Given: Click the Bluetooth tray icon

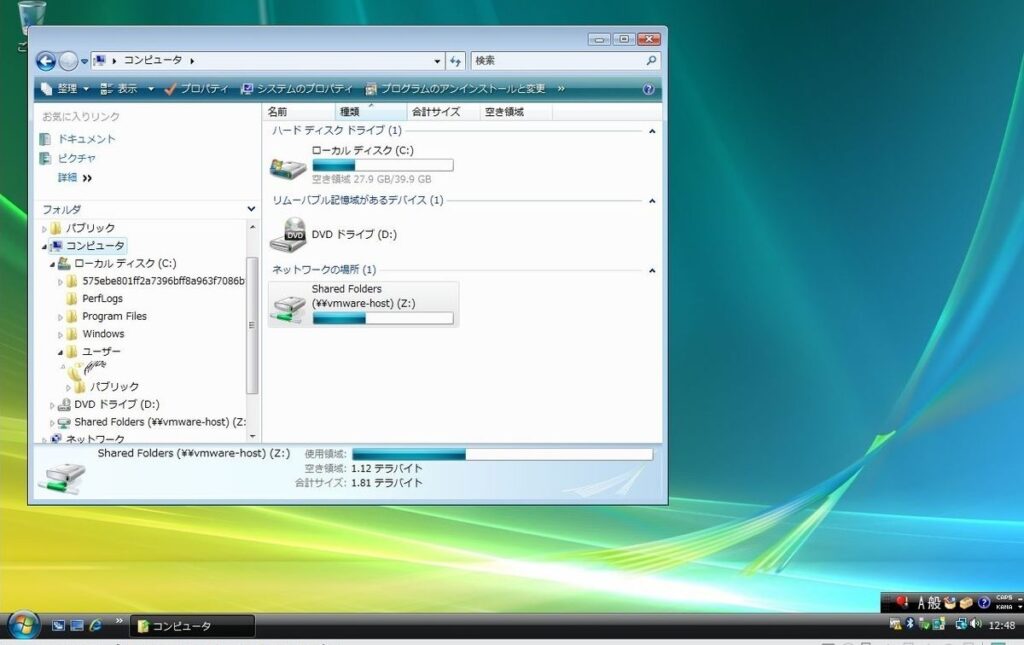Looking at the screenshot, I should (x=910, y=624).
